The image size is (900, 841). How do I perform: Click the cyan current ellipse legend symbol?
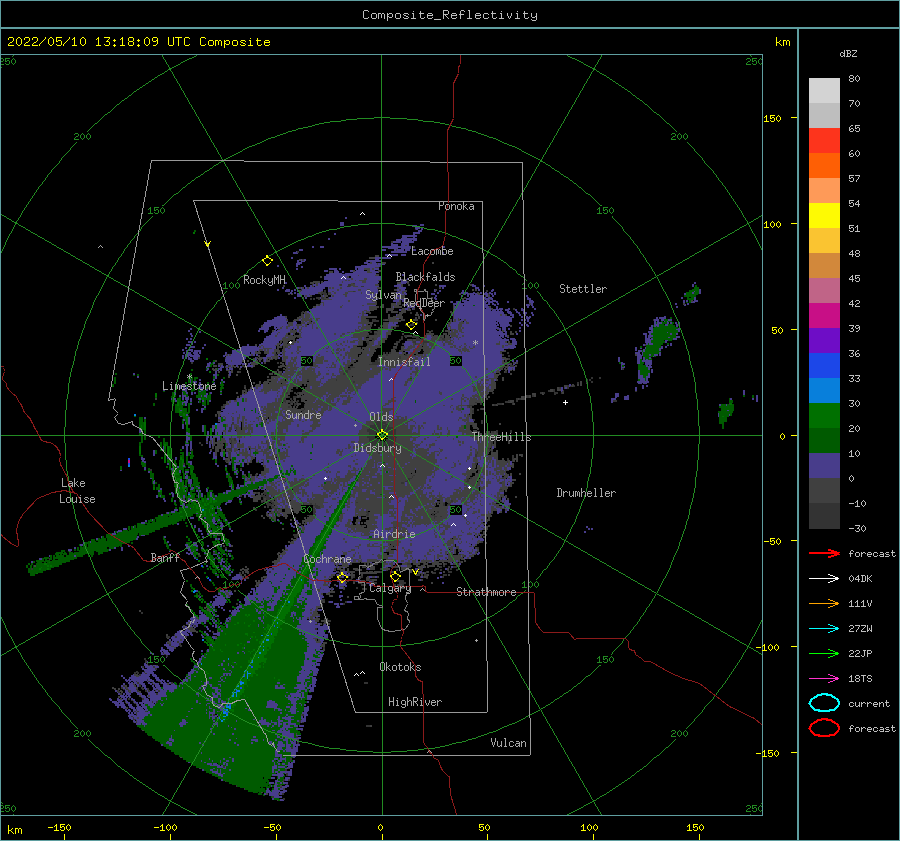(x=824, y=703)
